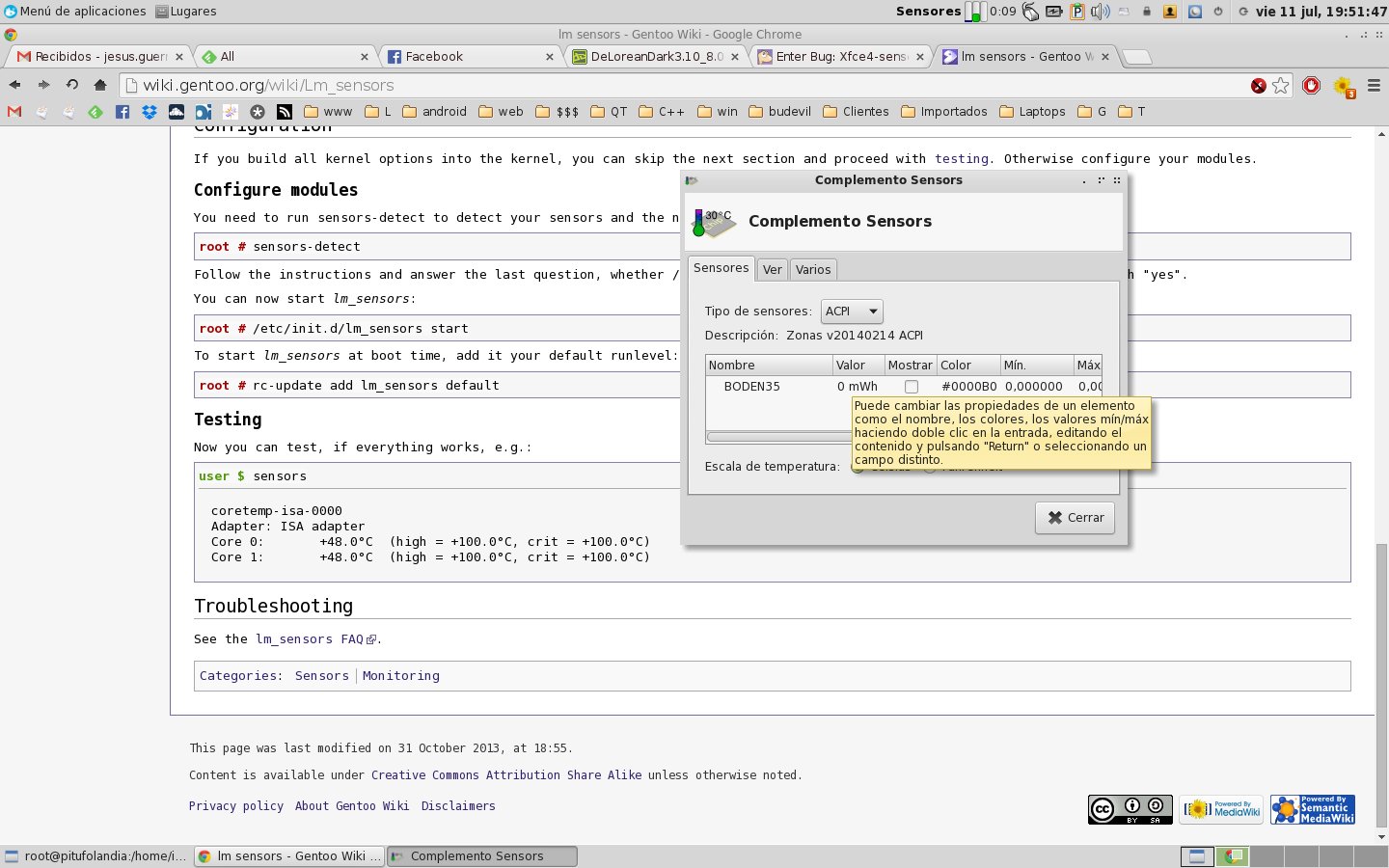Image resolution: width=1389 pixels, height=868 pixels.
Task: Open the Chrome hamburger menu
Action: (x=1374, y=86)
